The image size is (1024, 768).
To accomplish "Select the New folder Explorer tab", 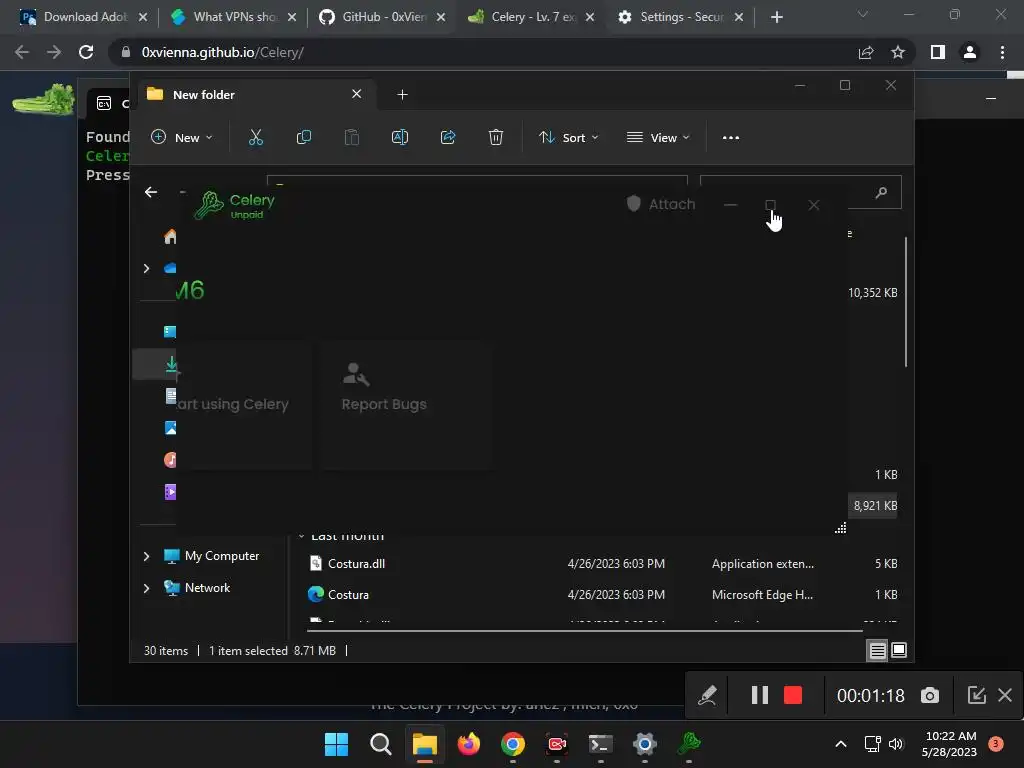I will 255,95.
